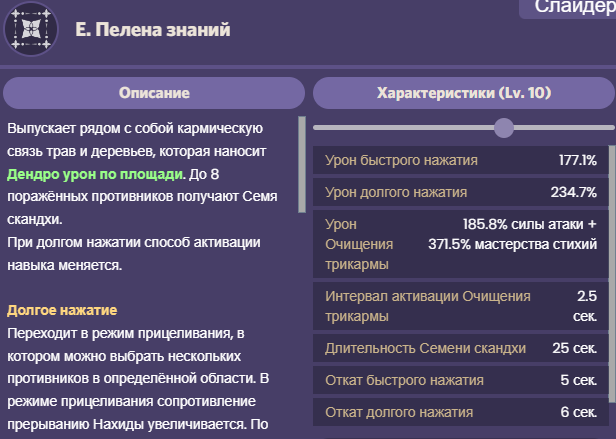Click the value 234.7%

pos(574,193)
